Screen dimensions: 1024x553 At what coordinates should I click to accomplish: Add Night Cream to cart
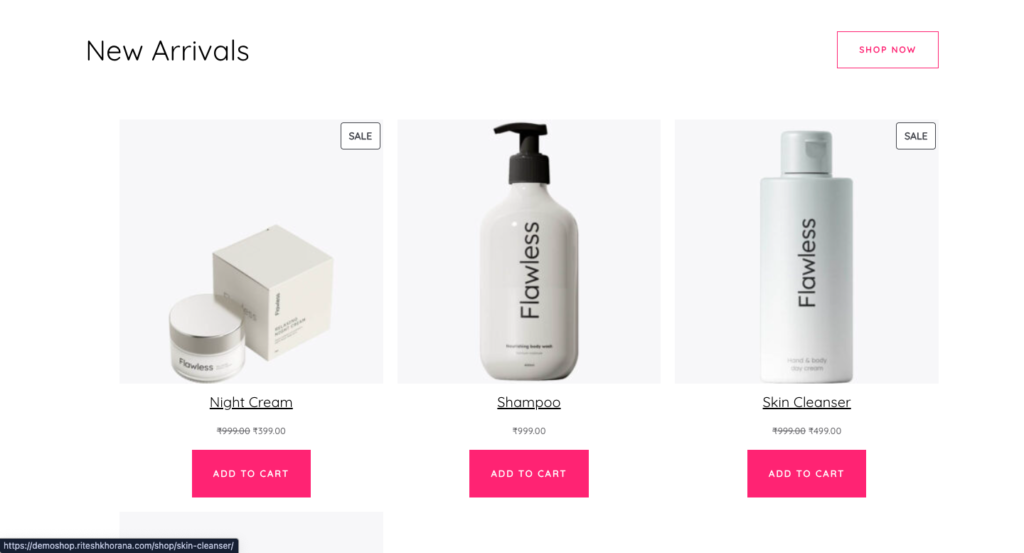pyautogui.click(x=251, y=473)
